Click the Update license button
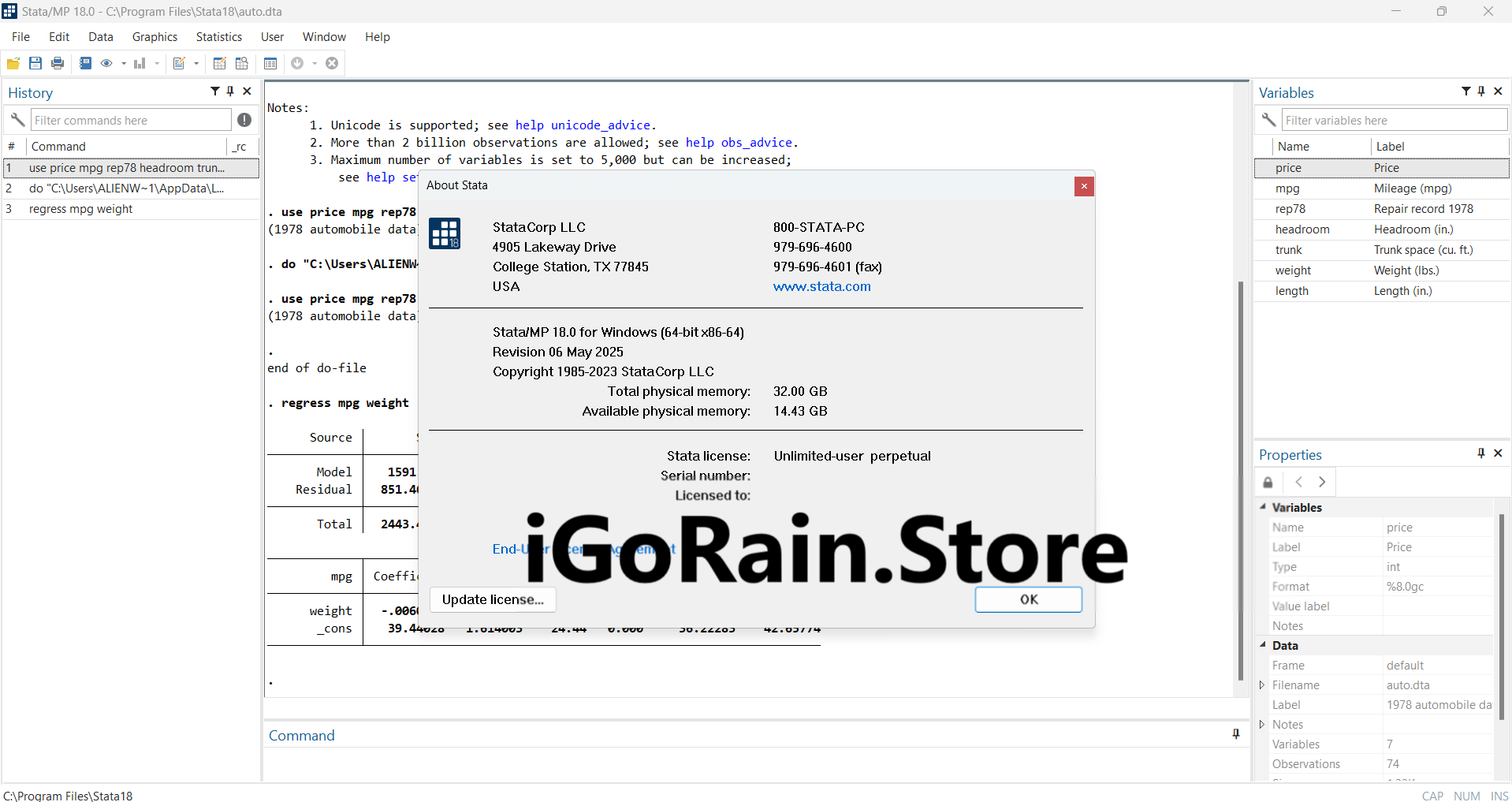This screenshot has width=1512, height=802. [x=493, y=599]
